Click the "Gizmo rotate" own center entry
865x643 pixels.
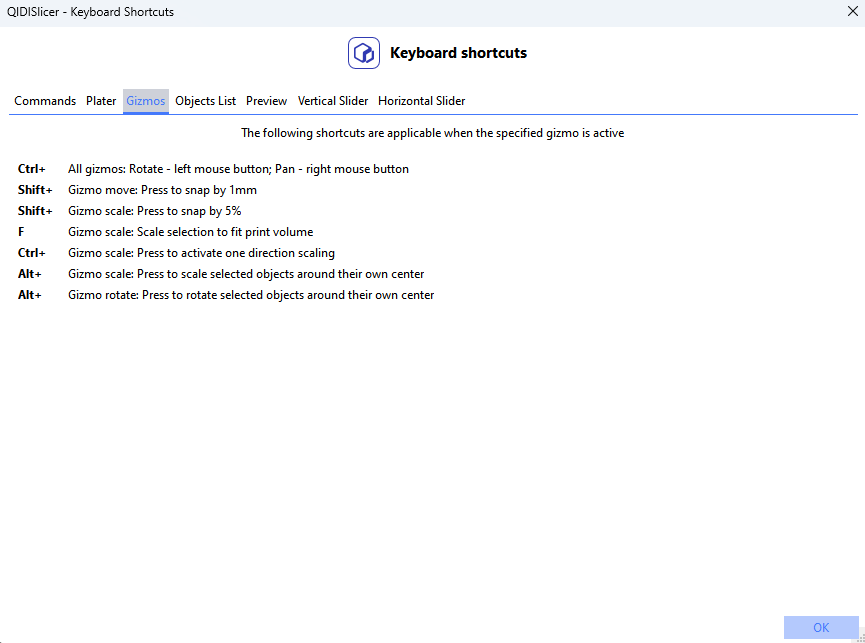[x=251, y=295]
